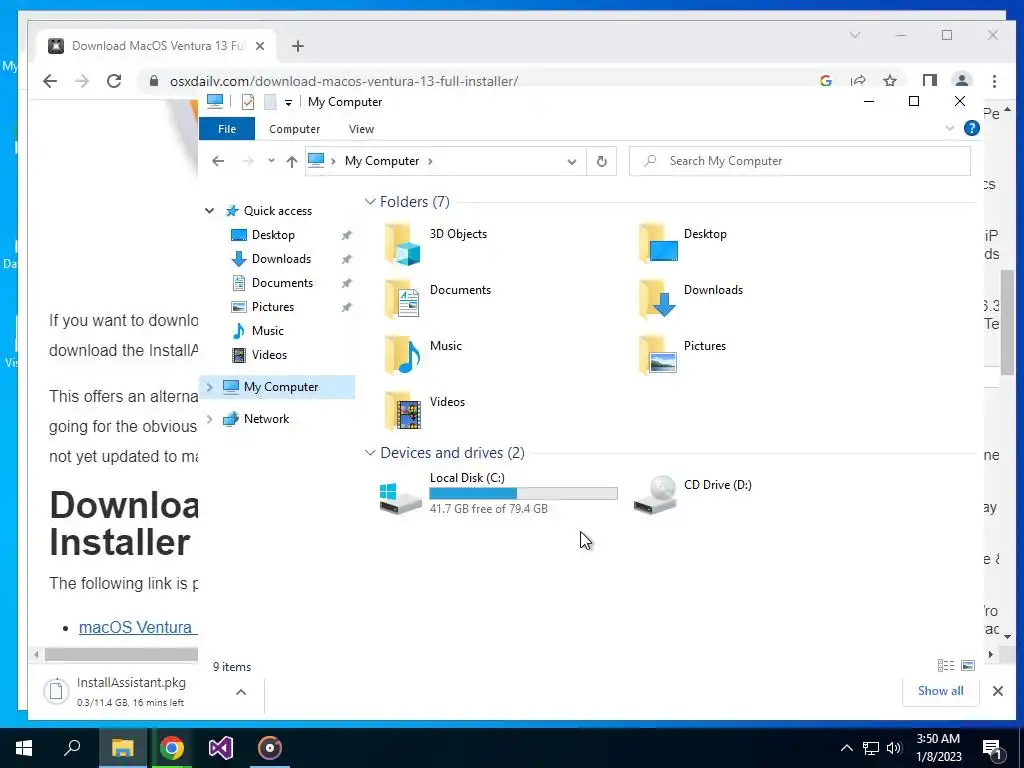
Task: Select the Local Disk (C:) drive
Action: pos(498,494)
